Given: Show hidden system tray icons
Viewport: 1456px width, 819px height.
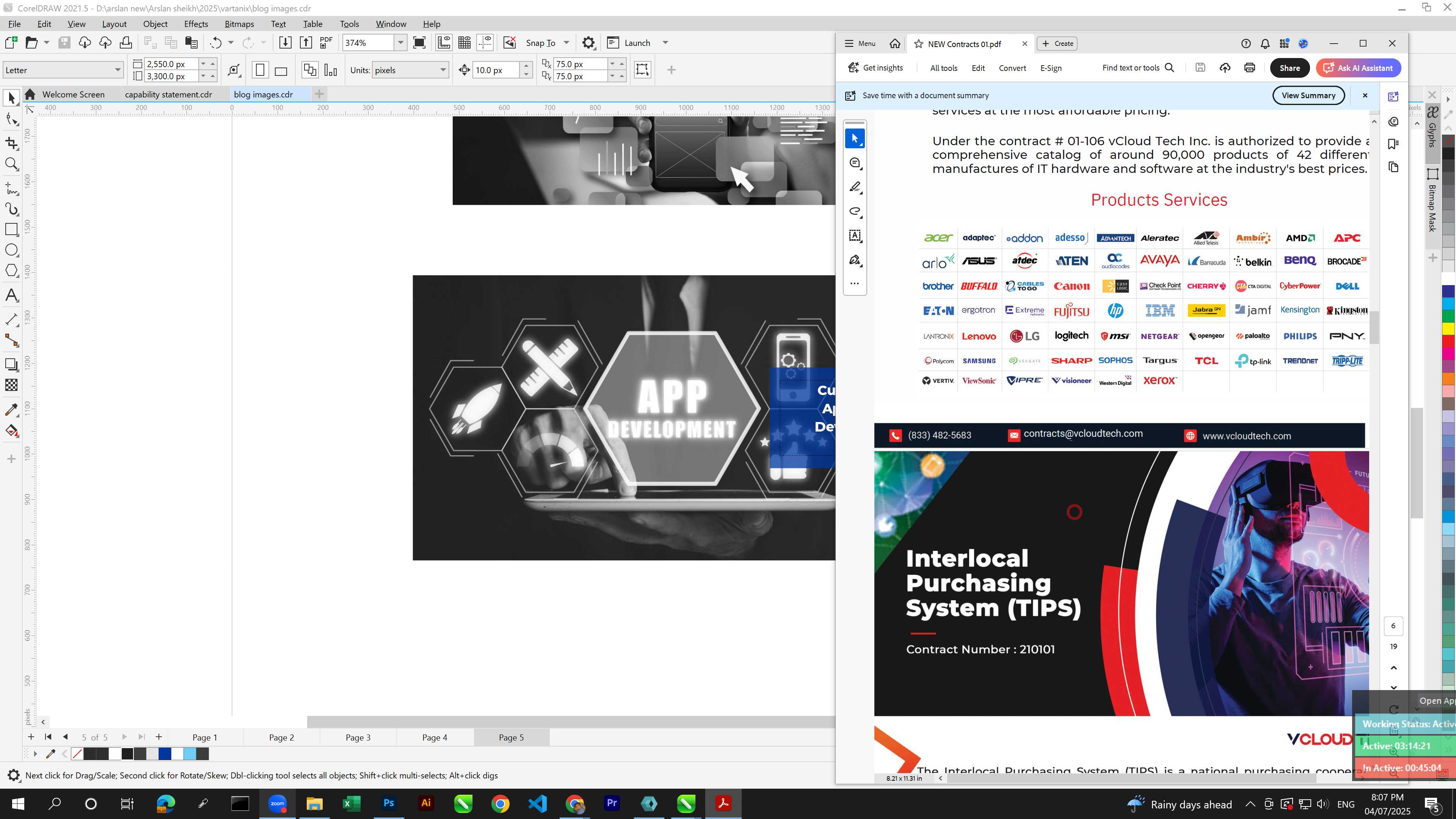Looking at the screenshot, I should coord(1250,804).
